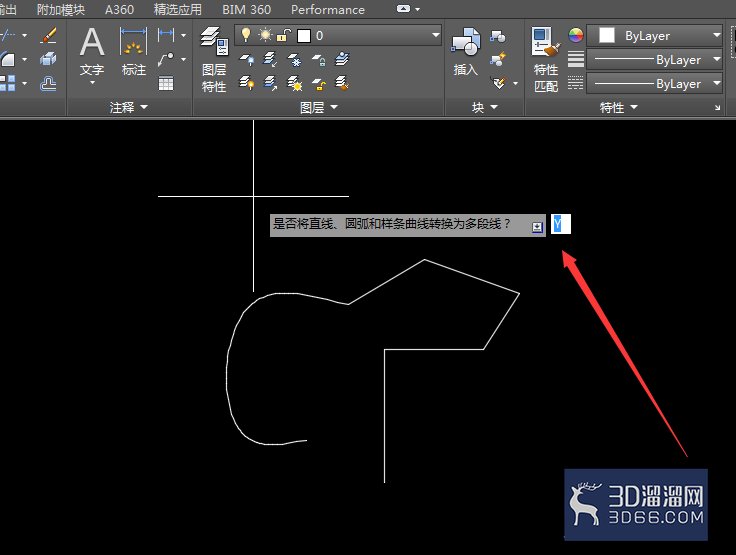Click the multileader icon in annotation panel
The width and height of the screenshot is (736, 555).
[166, 60]
